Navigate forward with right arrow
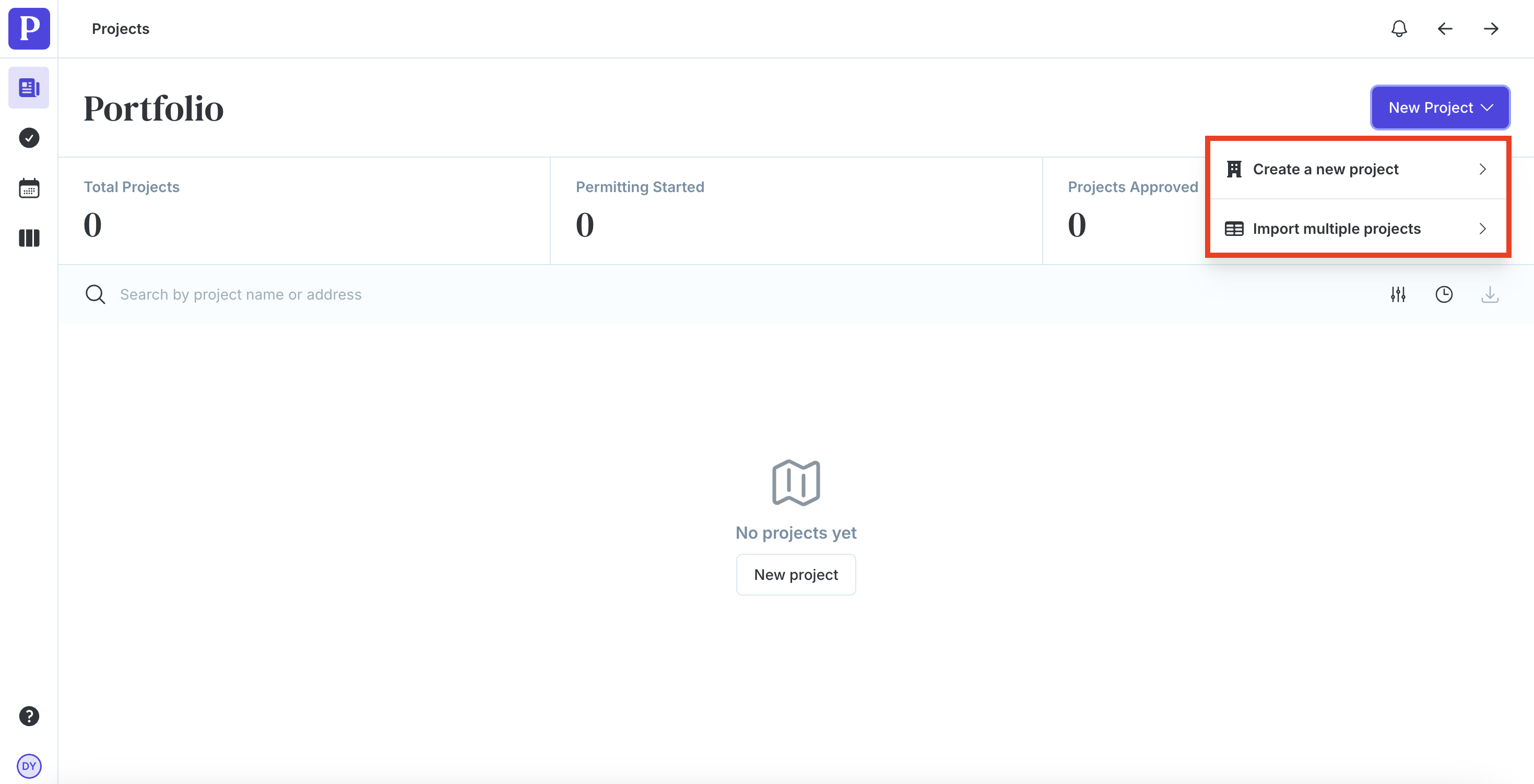1534x784 pixels. 1491,29
